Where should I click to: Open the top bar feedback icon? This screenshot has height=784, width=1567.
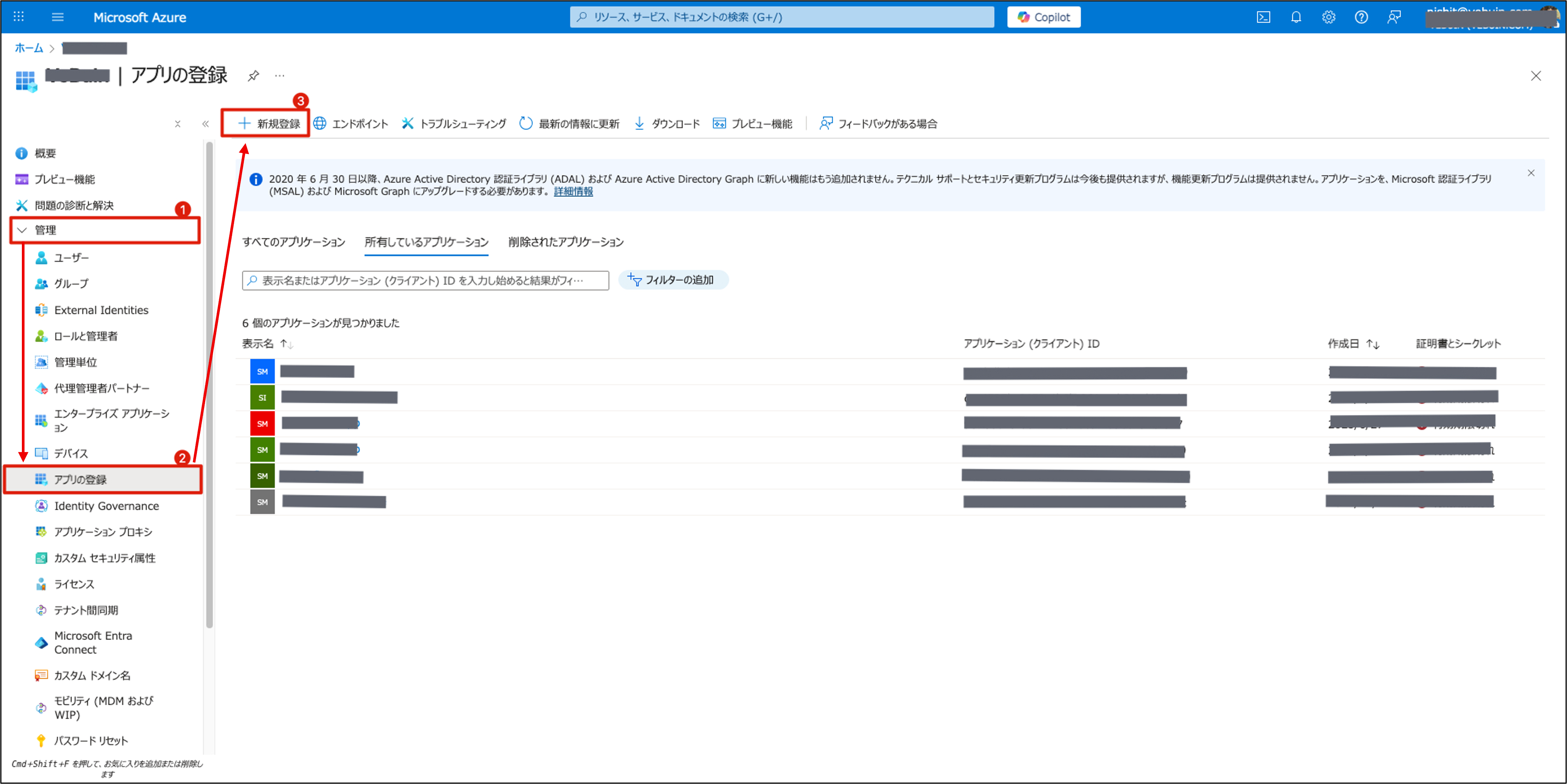tap(1394, 17)
